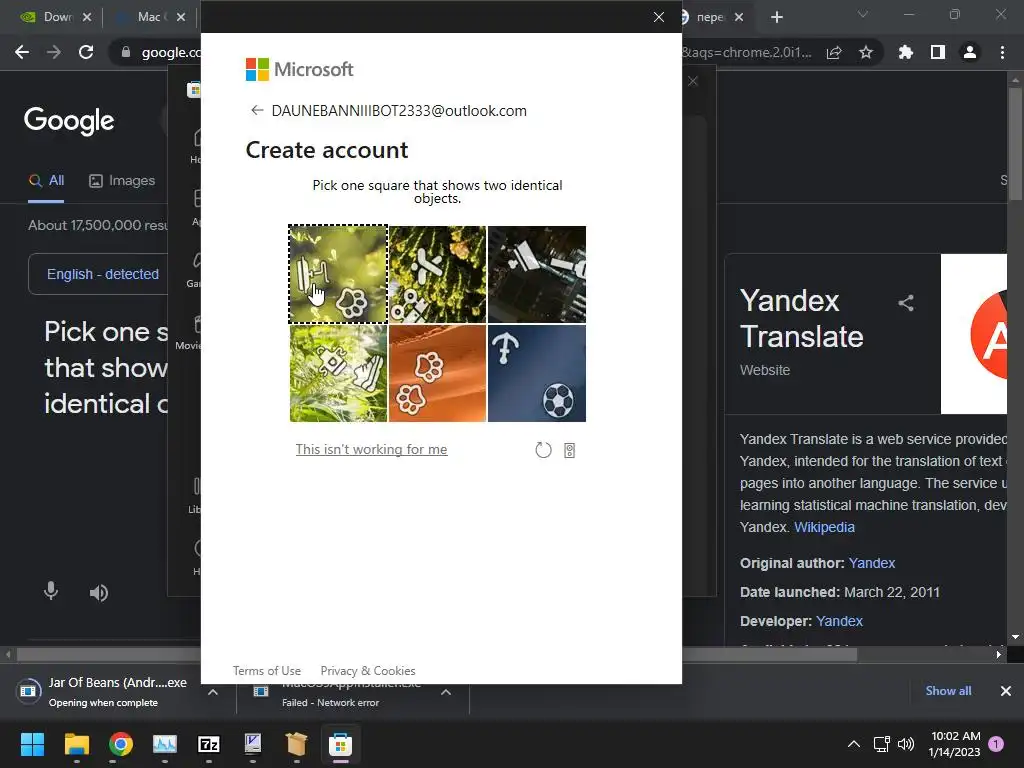Select the blue tile with anchor and soccer ball

[x=537, y=374]
